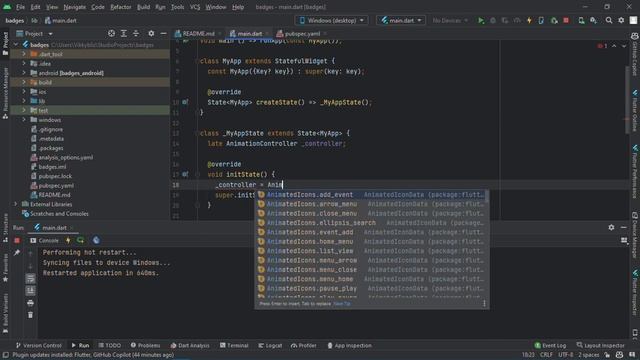Open the Build menu
640x360 pixels.
143,7
